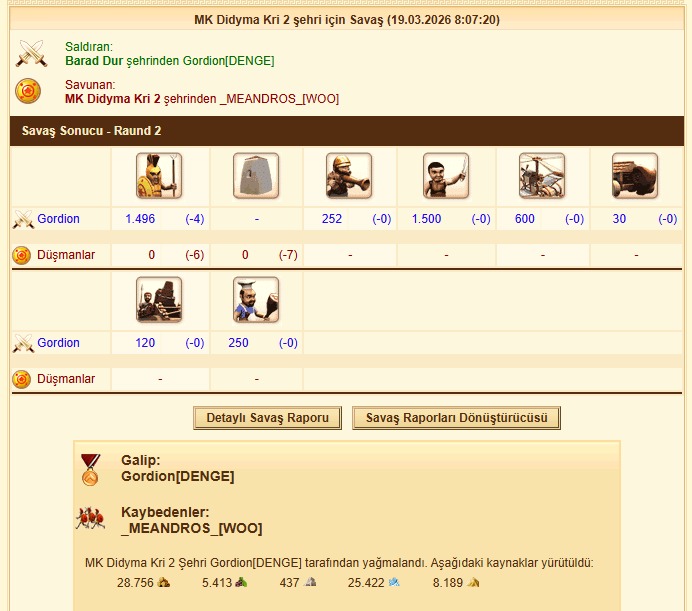This screenshot has width=692, height=611.
Task: Click the red shield defender icon
Action: pyautogui.click(x=28, y=91)
